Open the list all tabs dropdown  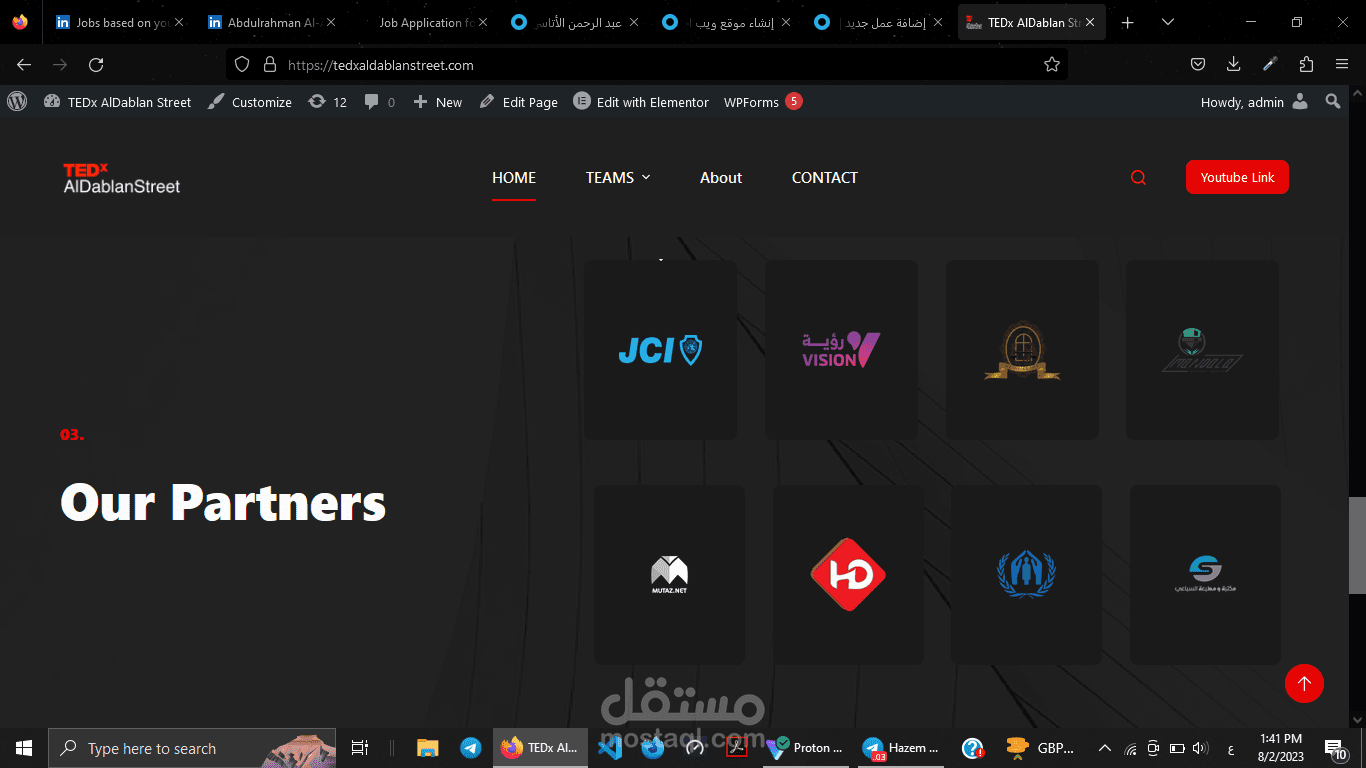click(1167, 23)
